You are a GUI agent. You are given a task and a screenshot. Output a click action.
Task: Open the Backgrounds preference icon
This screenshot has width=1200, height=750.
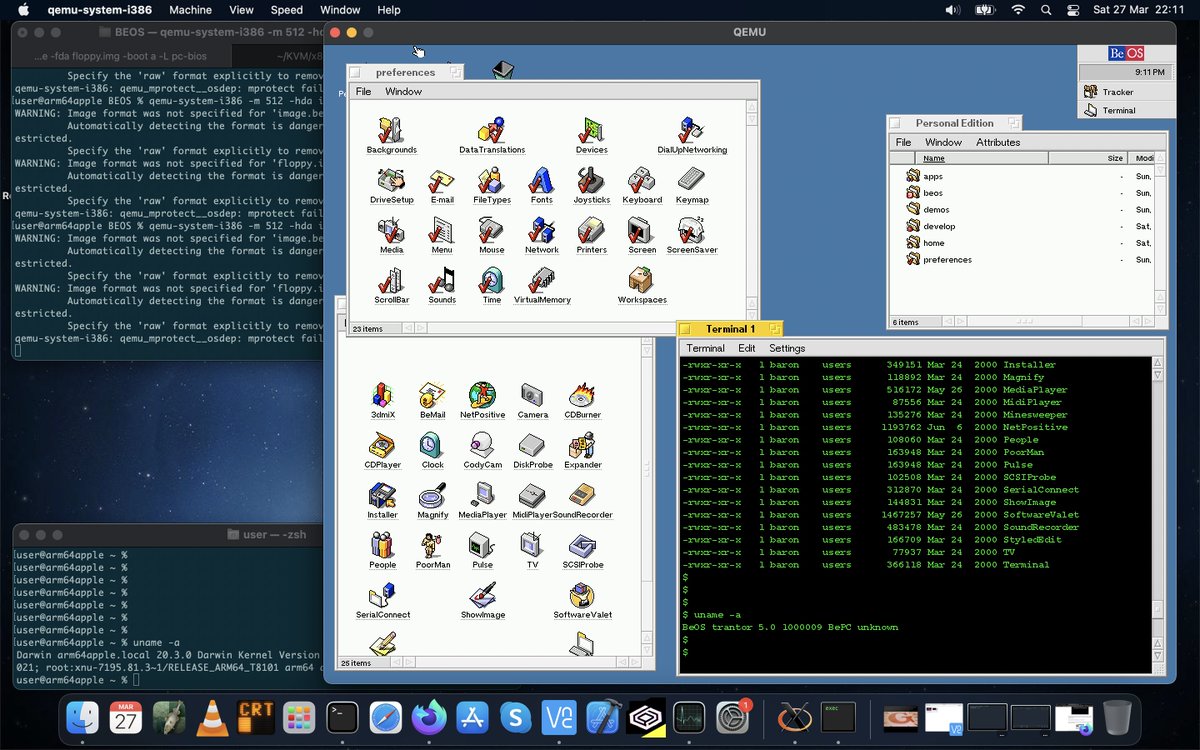tap(391, 131)
